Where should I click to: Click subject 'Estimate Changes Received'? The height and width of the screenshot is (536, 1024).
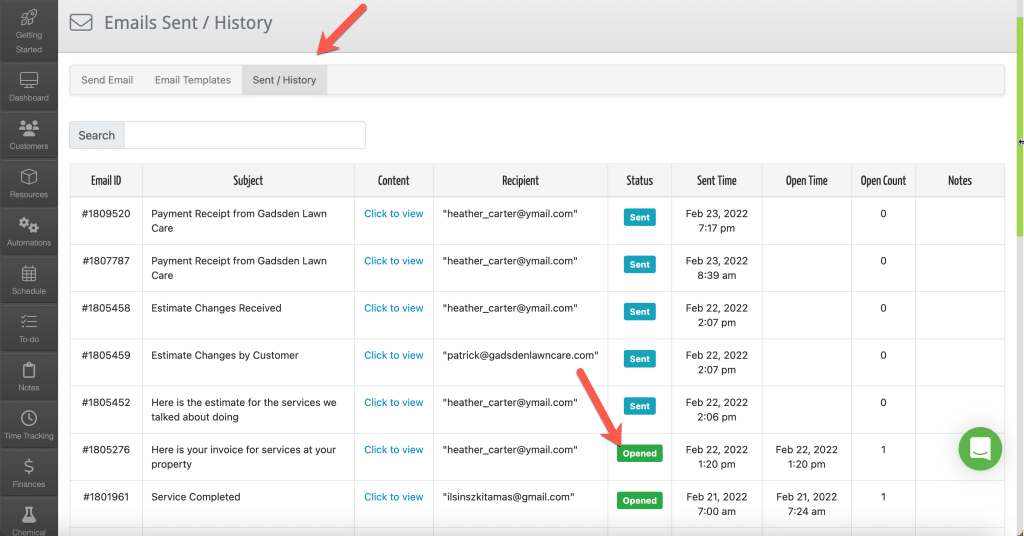pyautogui.click(x=216, y=307)
